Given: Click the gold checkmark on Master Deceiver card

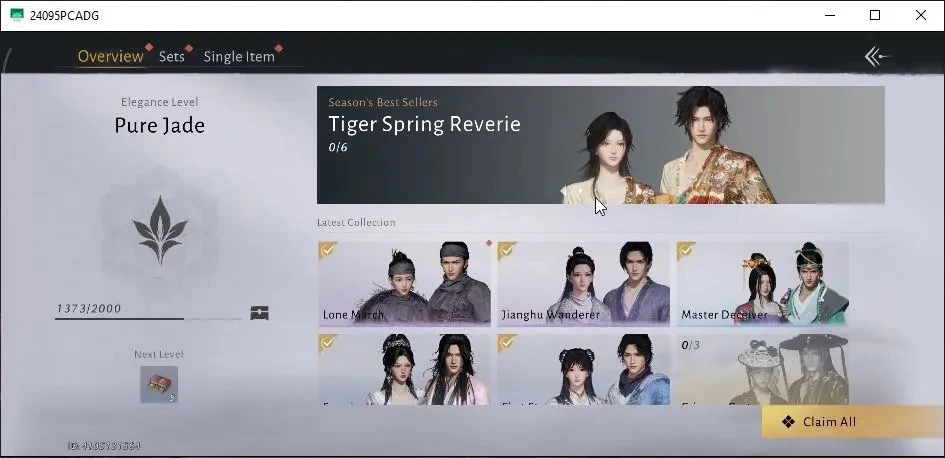Looking at the screenshot, I should pyautogui.click(x=686, y=250).
